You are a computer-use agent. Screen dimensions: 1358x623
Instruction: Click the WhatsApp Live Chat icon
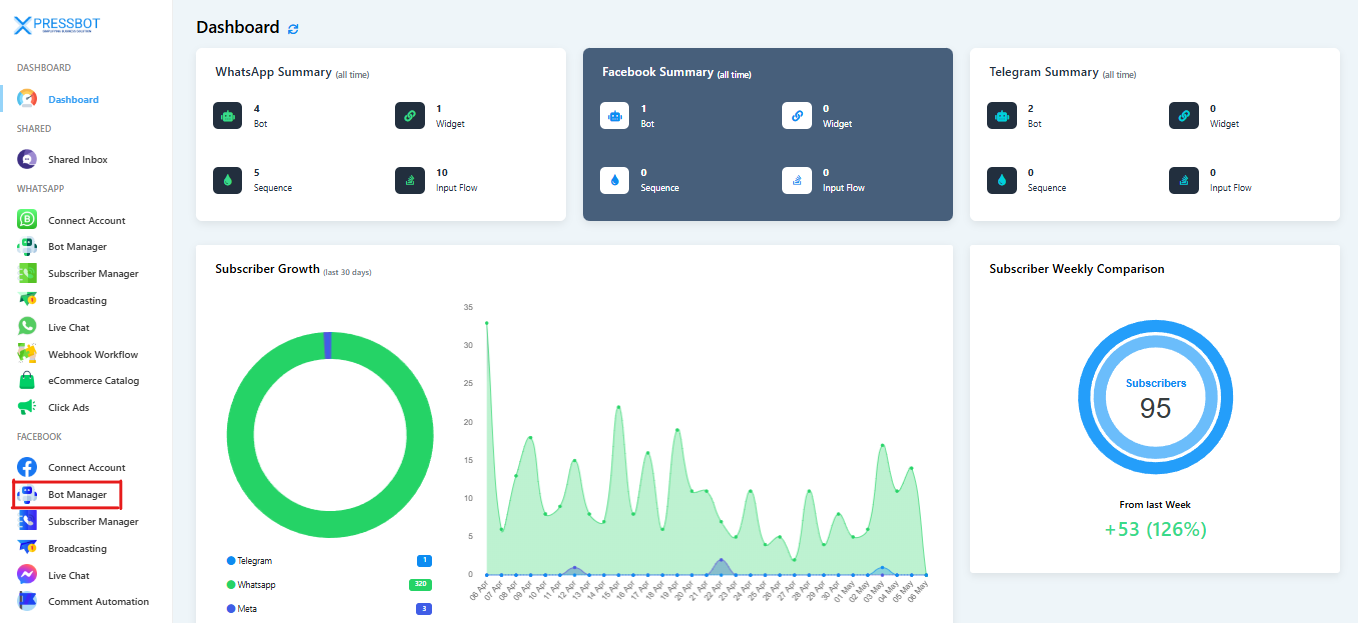coord(27,327)
